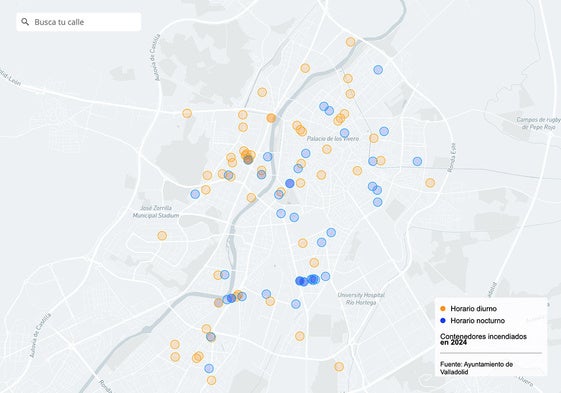Click the 'University Hospital Río Hortega' map label
561x393 pixels.
[x=361, y=299]
